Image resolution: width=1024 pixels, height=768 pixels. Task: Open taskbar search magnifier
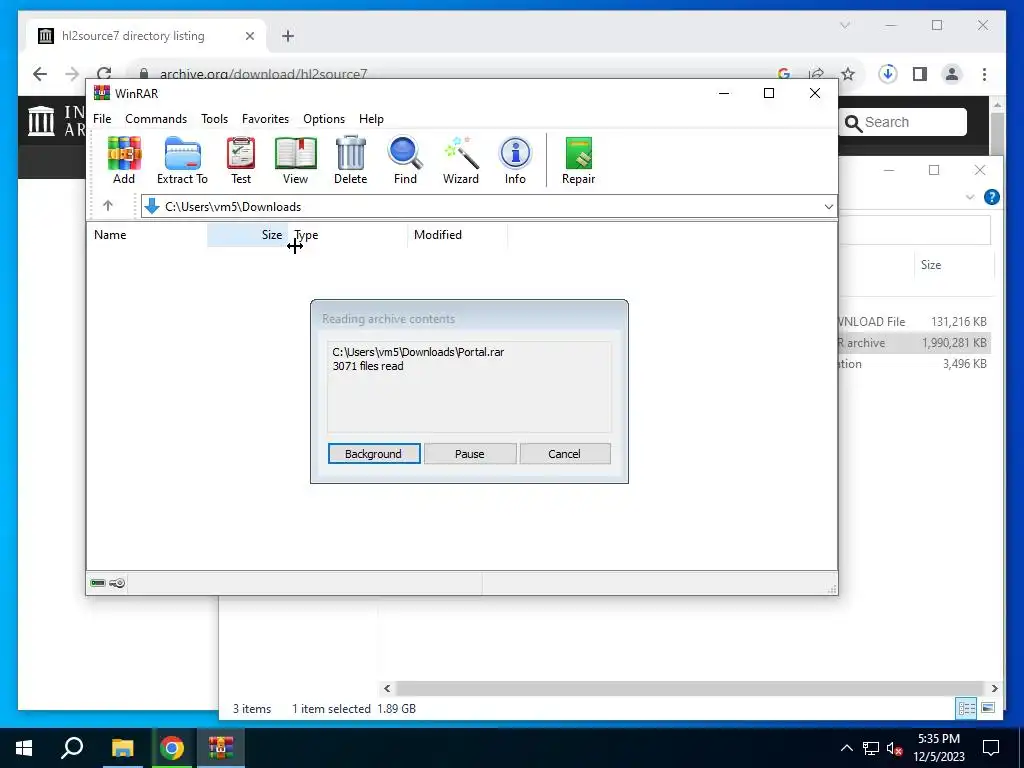(72, 748)
